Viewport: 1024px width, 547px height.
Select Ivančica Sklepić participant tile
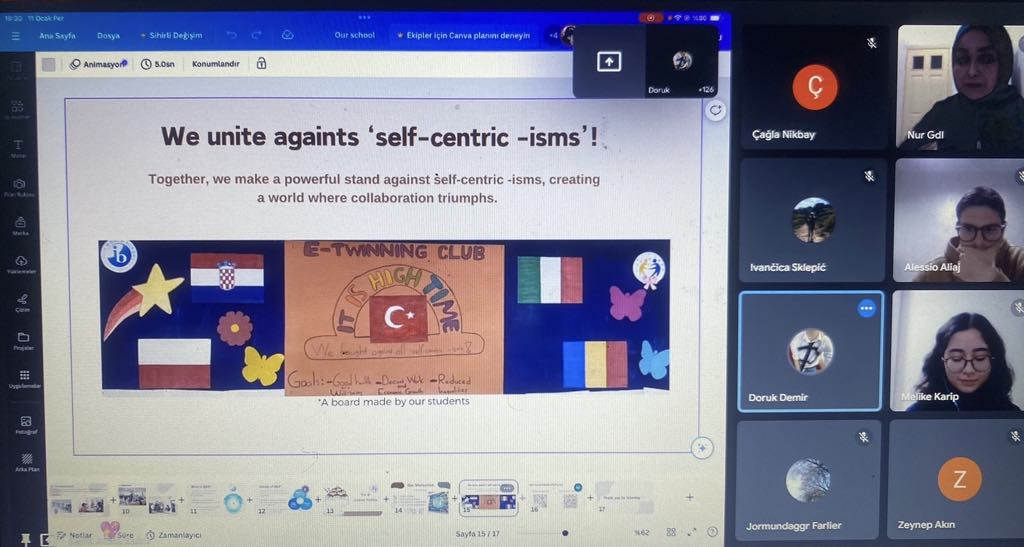pos(812,221)
